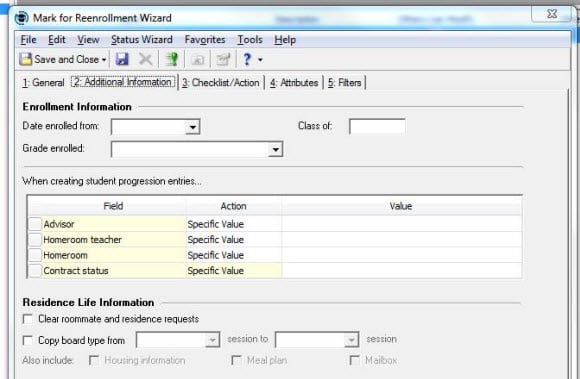Click the Advisor Action cell Specific Value
This screenshot has width=580, height=379.
[234, 224]
